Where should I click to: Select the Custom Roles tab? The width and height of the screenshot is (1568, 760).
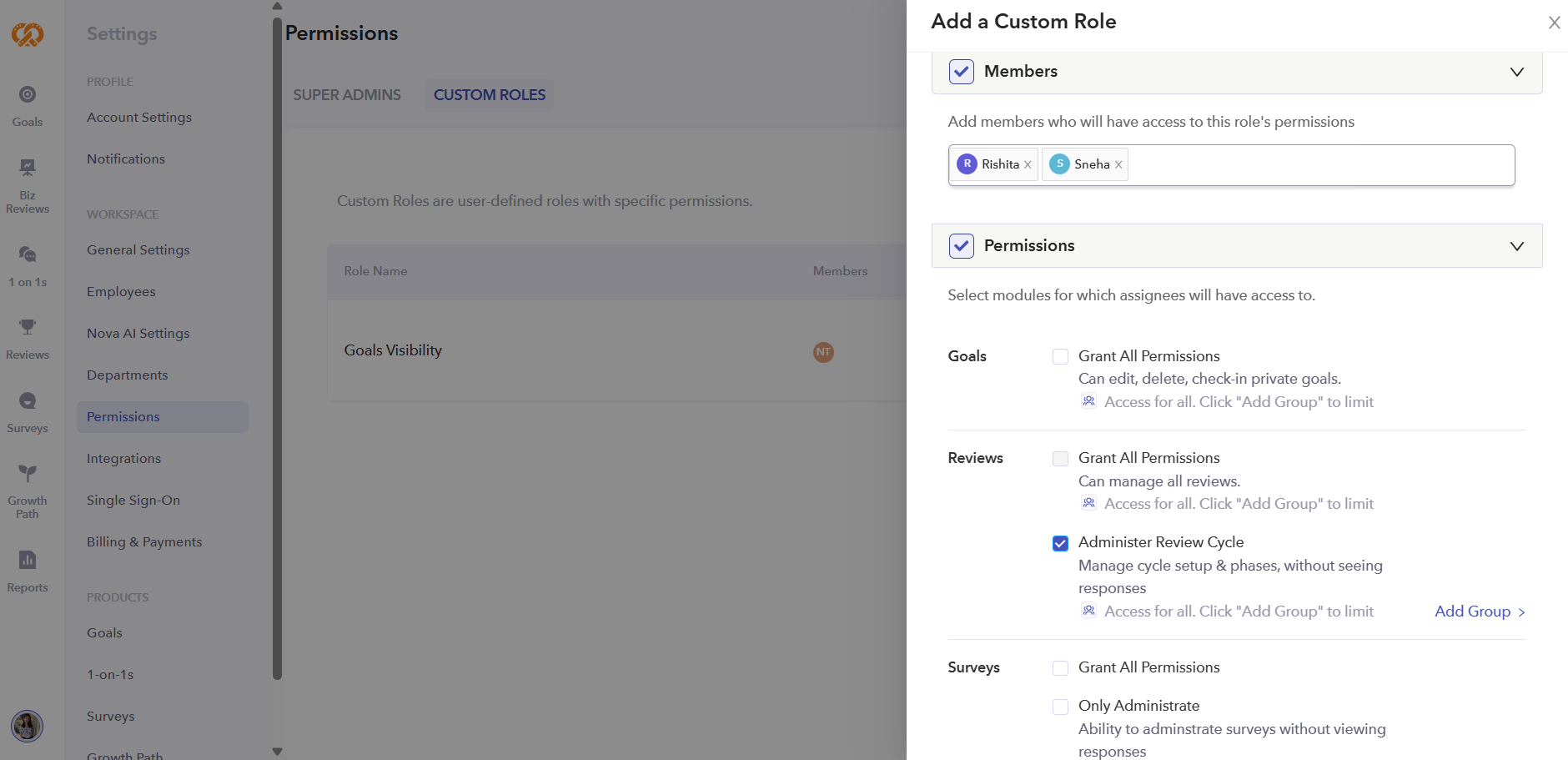point(490,95)
